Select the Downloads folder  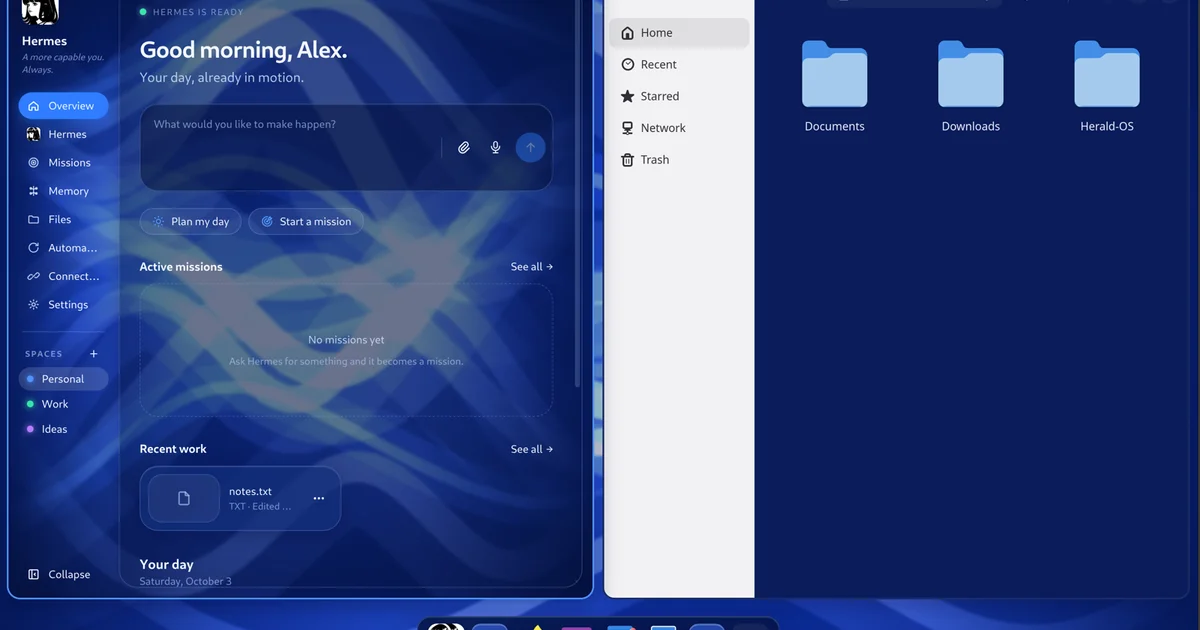(971, 87)
